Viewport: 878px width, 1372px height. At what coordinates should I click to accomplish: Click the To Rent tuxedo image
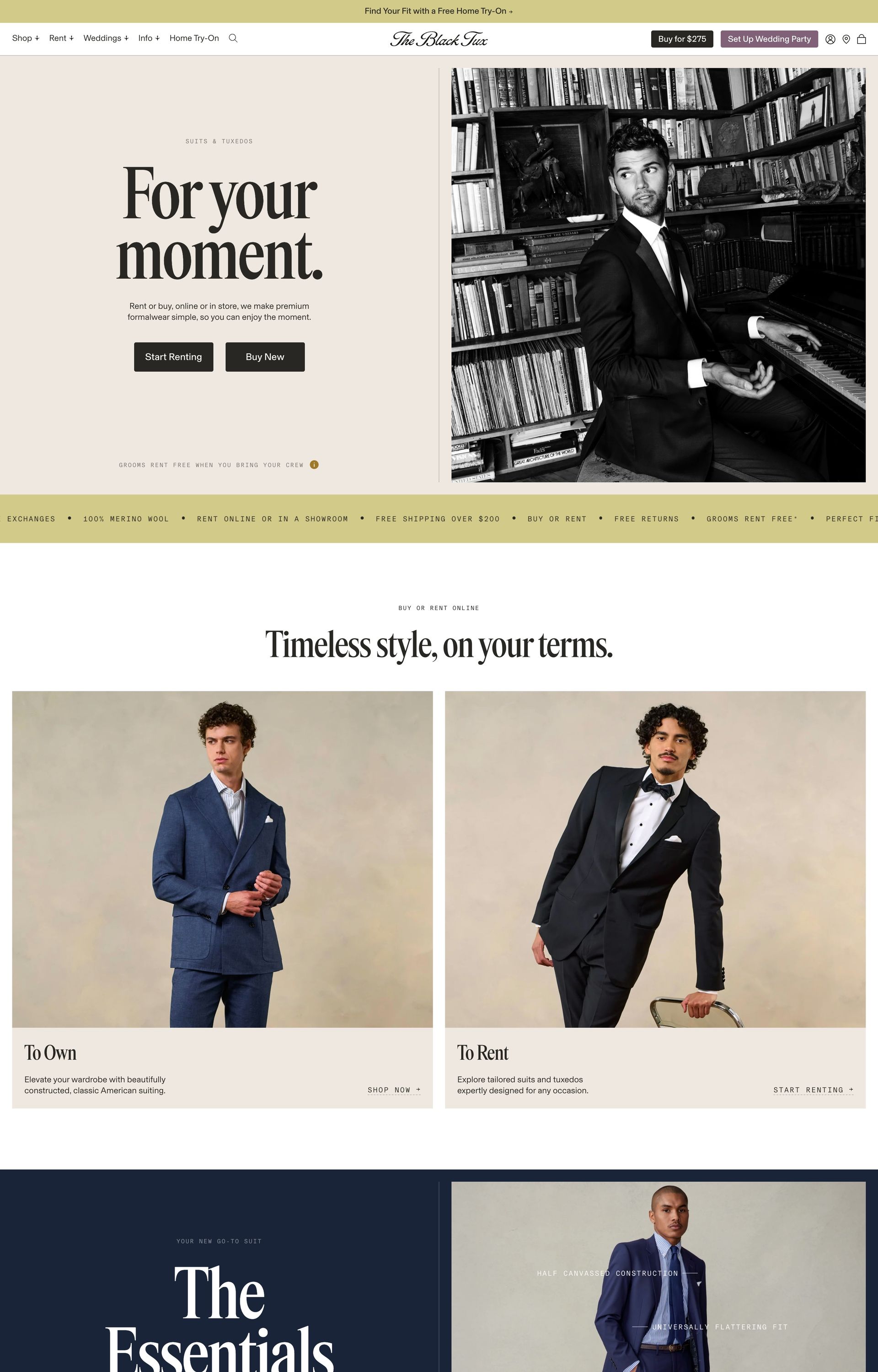(x=655, y=859)
